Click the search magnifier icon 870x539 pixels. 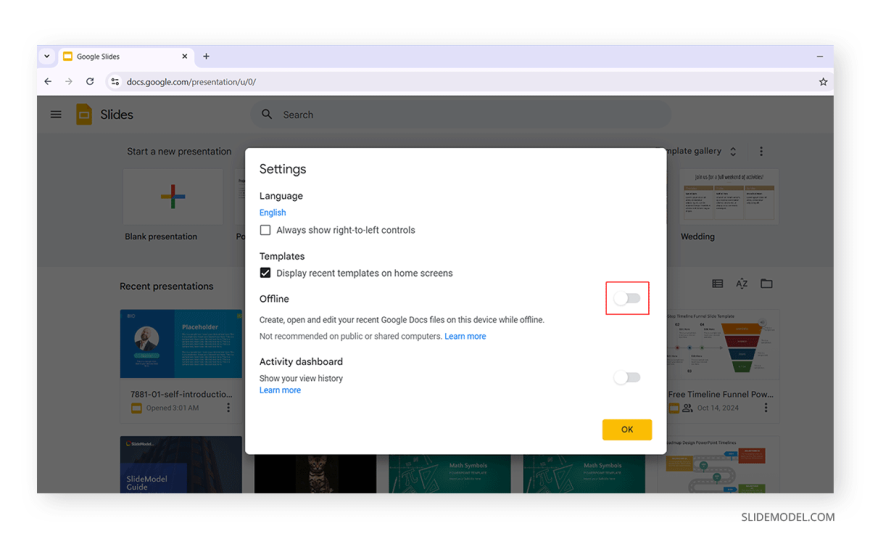(x=267, y=114)
